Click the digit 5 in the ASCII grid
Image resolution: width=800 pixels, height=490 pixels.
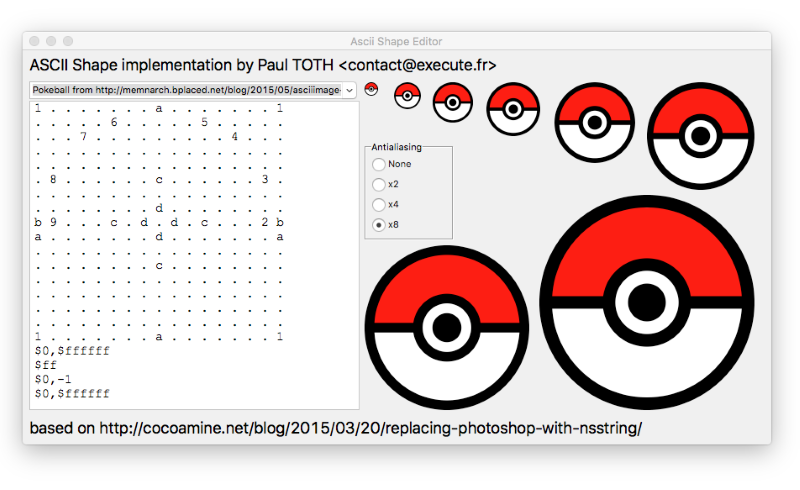(204, 122)
